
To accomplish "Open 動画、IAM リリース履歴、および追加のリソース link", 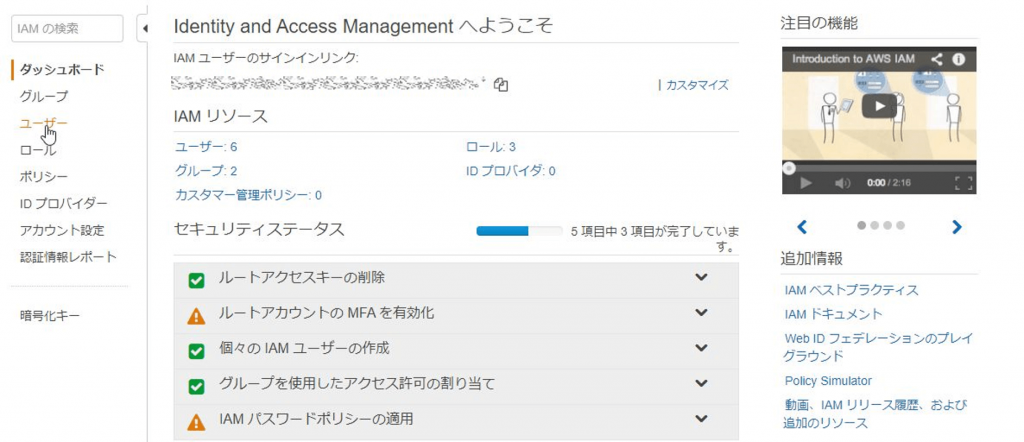I will tap(875, 414).
